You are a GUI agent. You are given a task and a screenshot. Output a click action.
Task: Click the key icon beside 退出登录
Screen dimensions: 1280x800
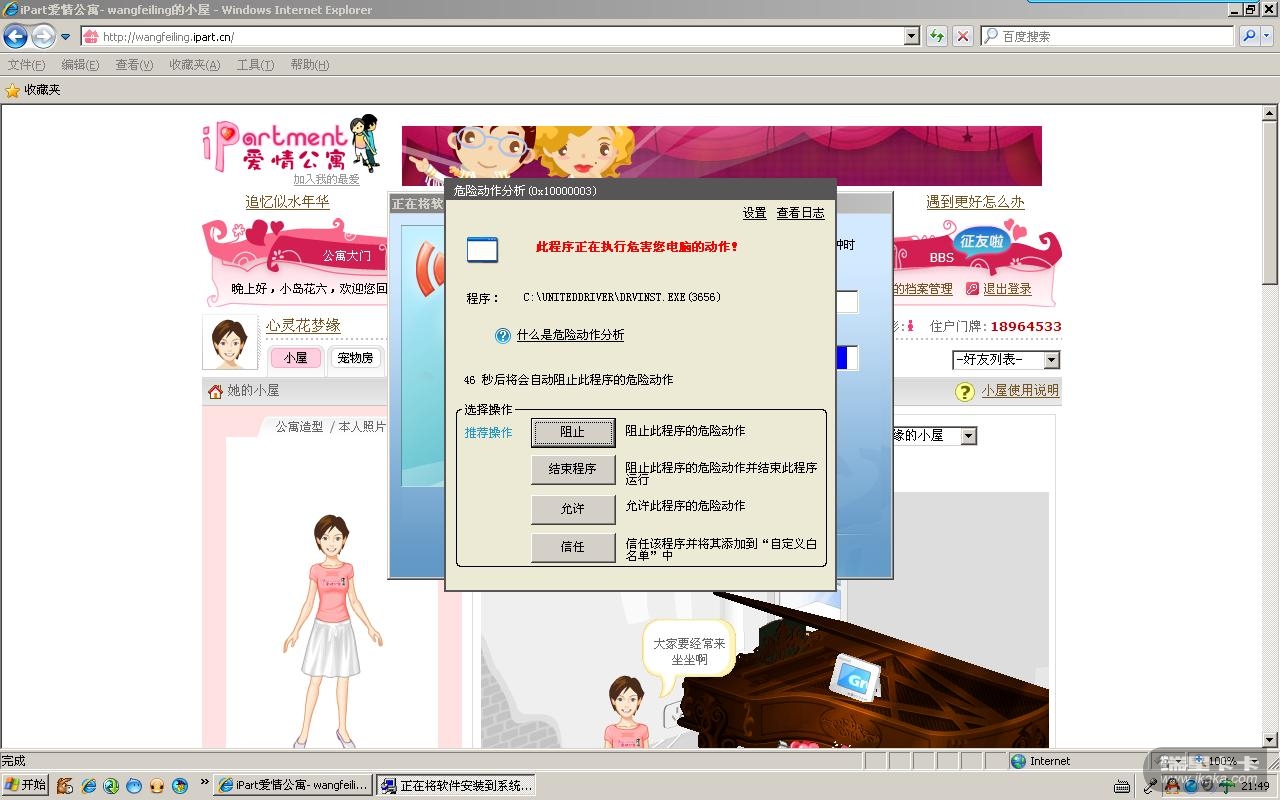[x=972, y=289]
